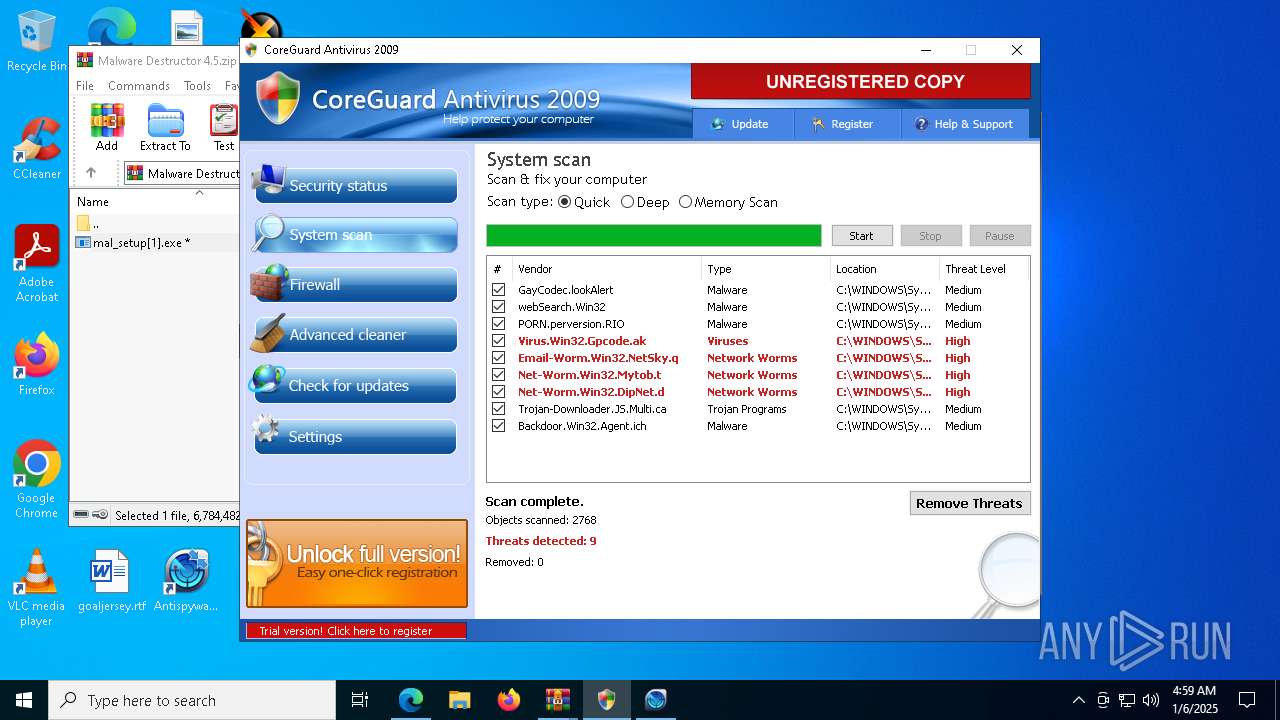
Task: Click the Objects scanned: 2768 text
Action: click(x=541, y=520)
